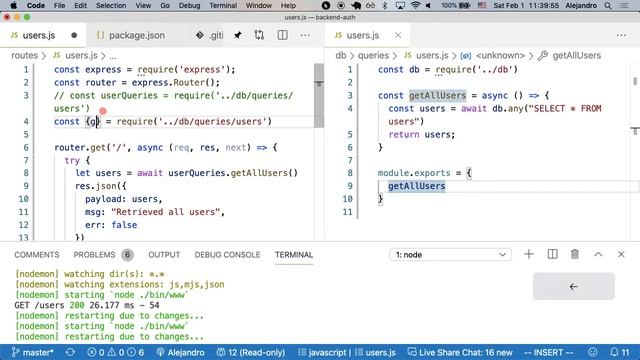Click users.js in the left breadcrumb
This screenshot has width=640, height=360.
[x=81, y=56]
